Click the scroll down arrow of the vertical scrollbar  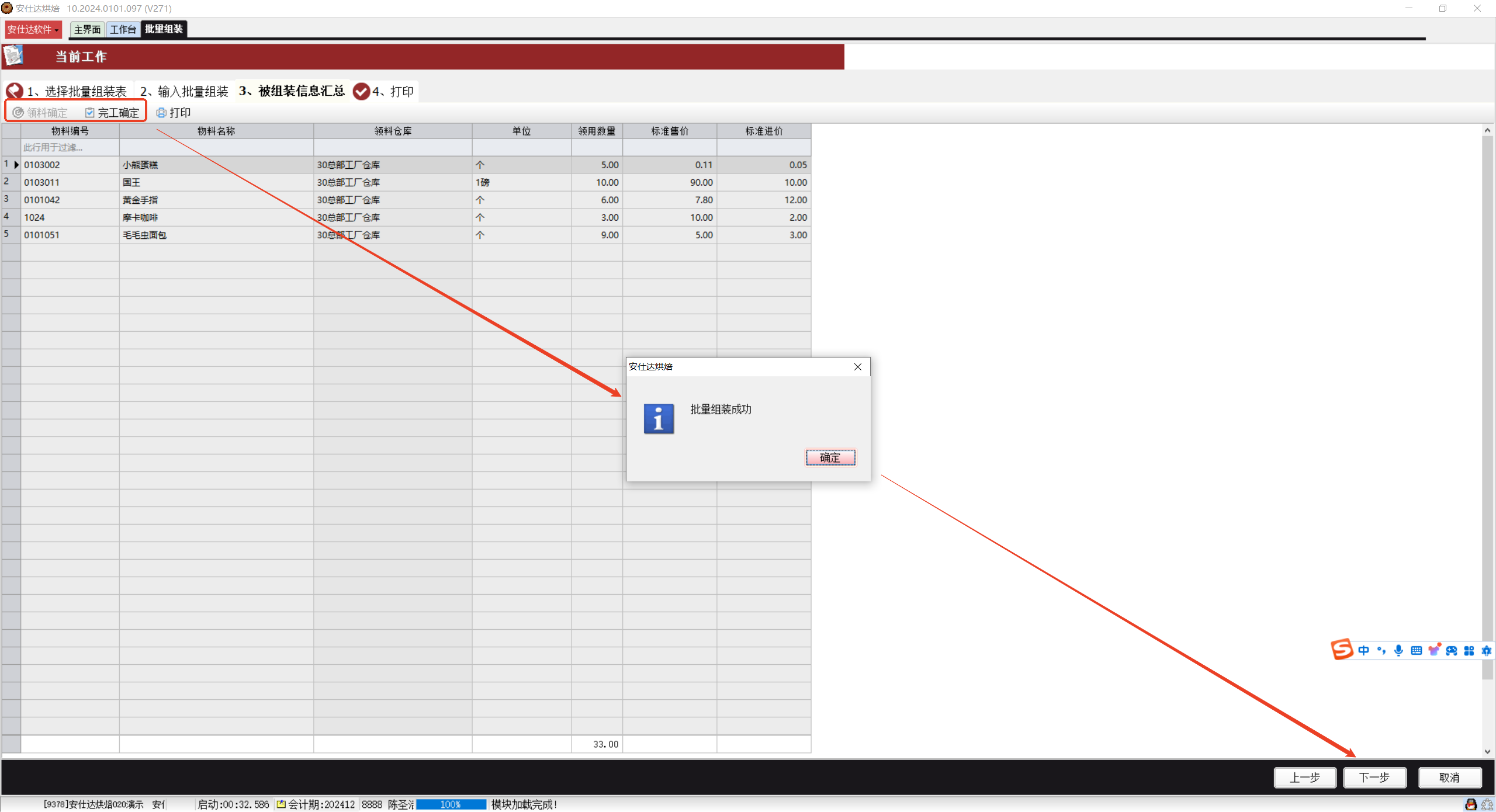1487,752
